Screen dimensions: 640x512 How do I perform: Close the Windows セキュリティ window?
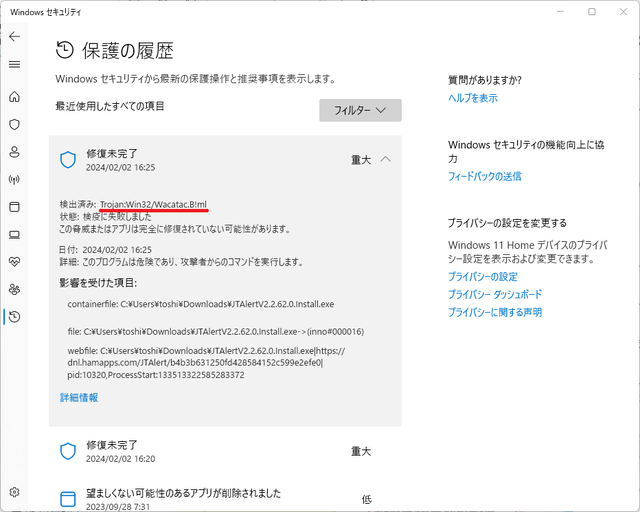tap(623, 12)
